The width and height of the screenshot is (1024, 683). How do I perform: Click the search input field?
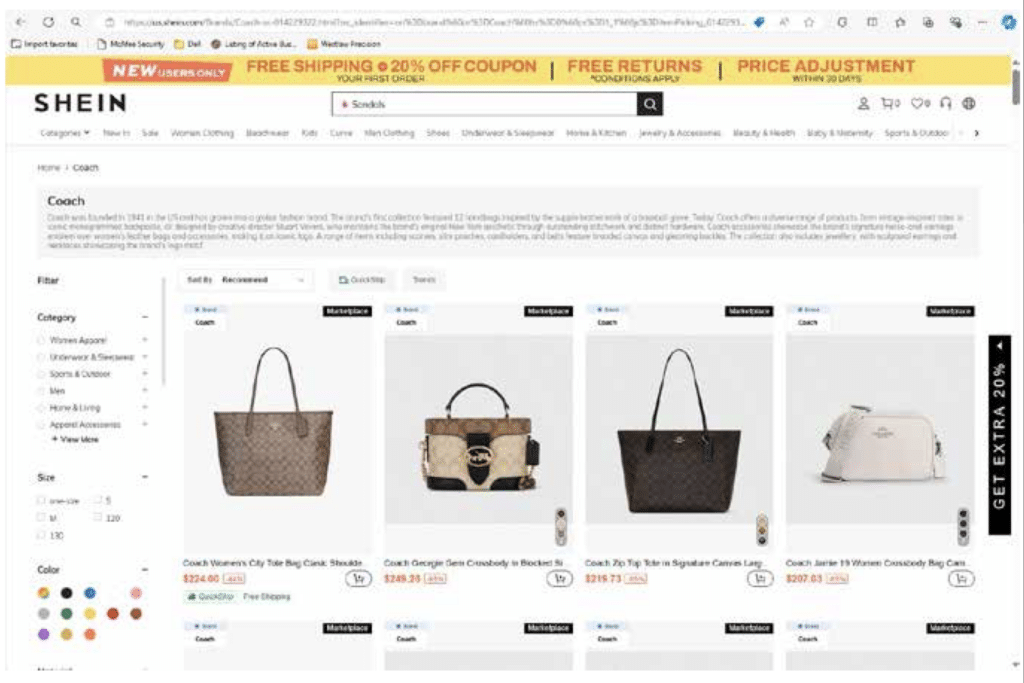485,104
